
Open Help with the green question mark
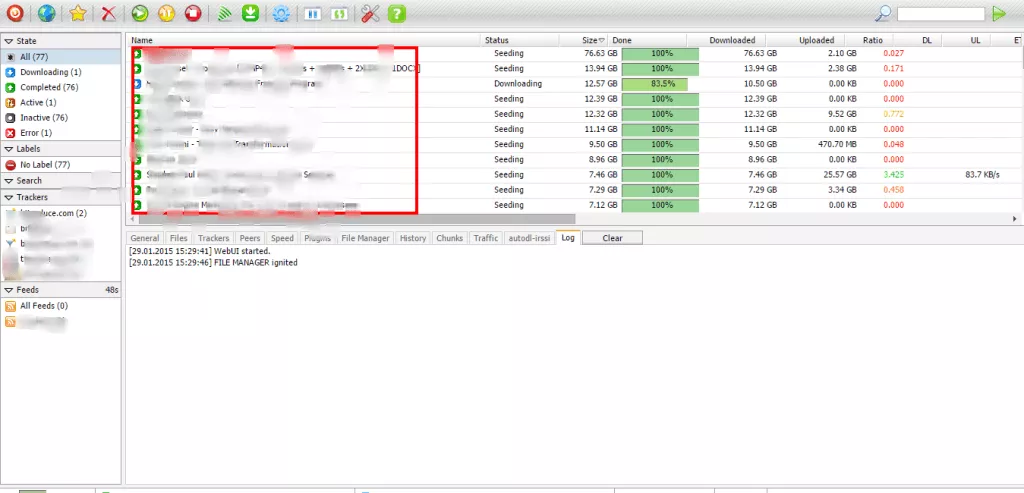point(397,14)
